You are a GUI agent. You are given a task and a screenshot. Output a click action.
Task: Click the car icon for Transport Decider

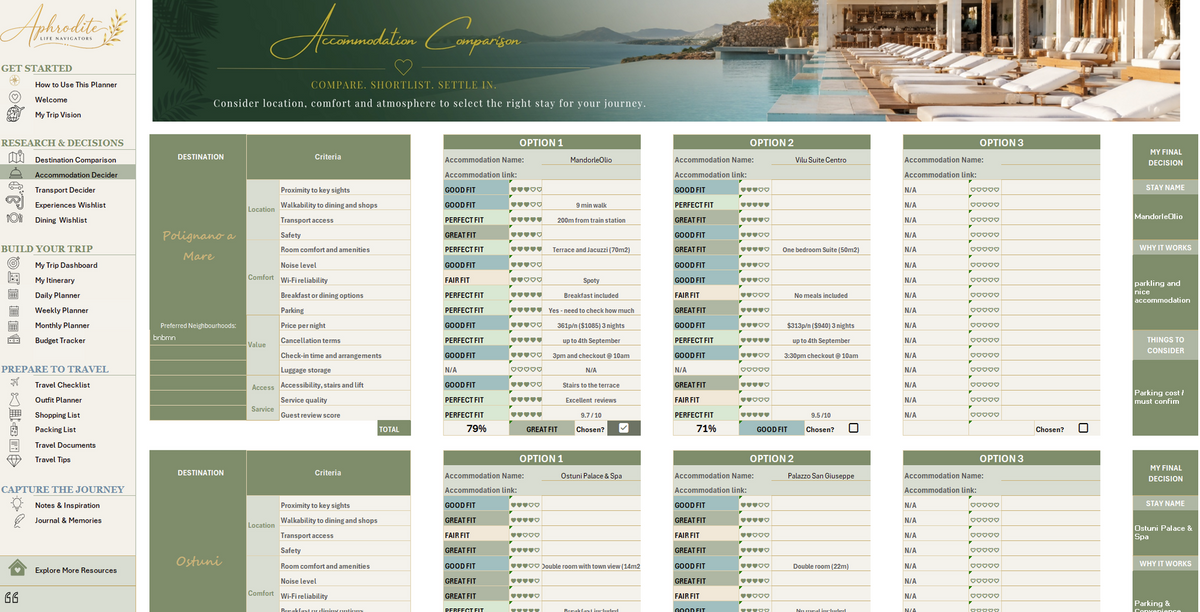pyautogui.click(x=15, y=189)
